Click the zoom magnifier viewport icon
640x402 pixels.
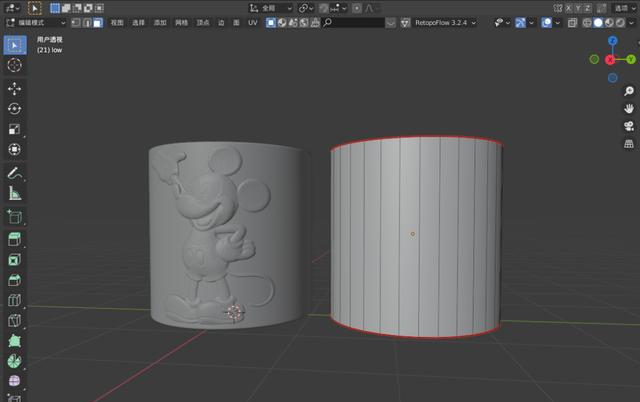[629, 90]
